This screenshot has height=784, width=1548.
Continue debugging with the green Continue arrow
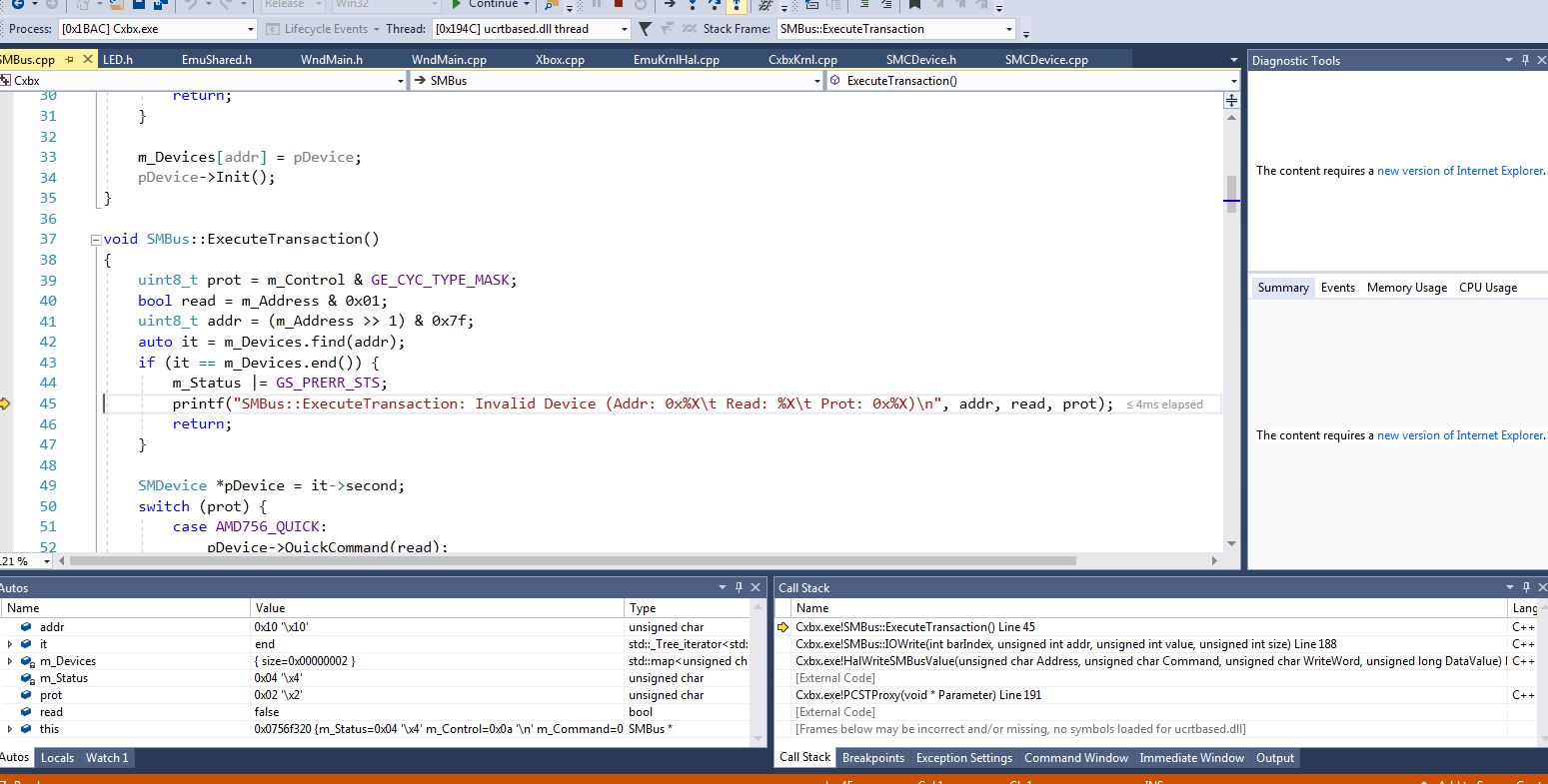(456, 4)
